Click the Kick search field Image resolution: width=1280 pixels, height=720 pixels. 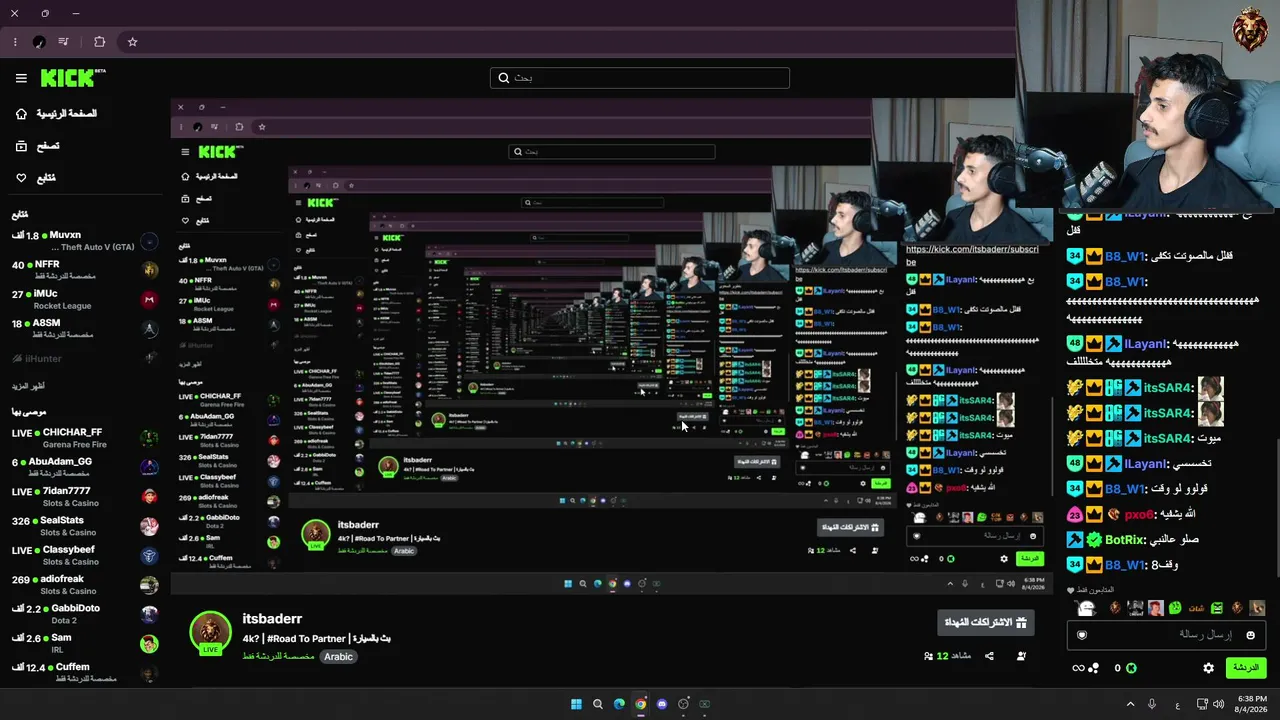pos(640,78)
